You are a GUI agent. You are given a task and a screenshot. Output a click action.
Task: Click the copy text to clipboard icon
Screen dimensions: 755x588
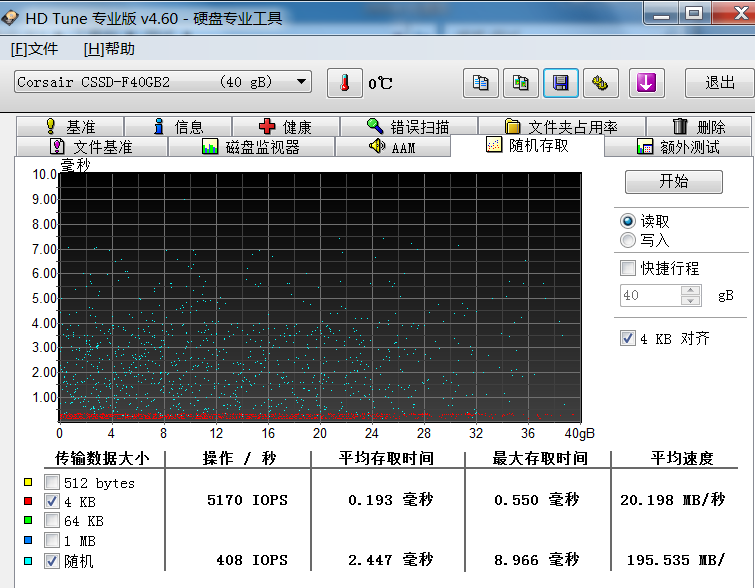click(480, 83)
